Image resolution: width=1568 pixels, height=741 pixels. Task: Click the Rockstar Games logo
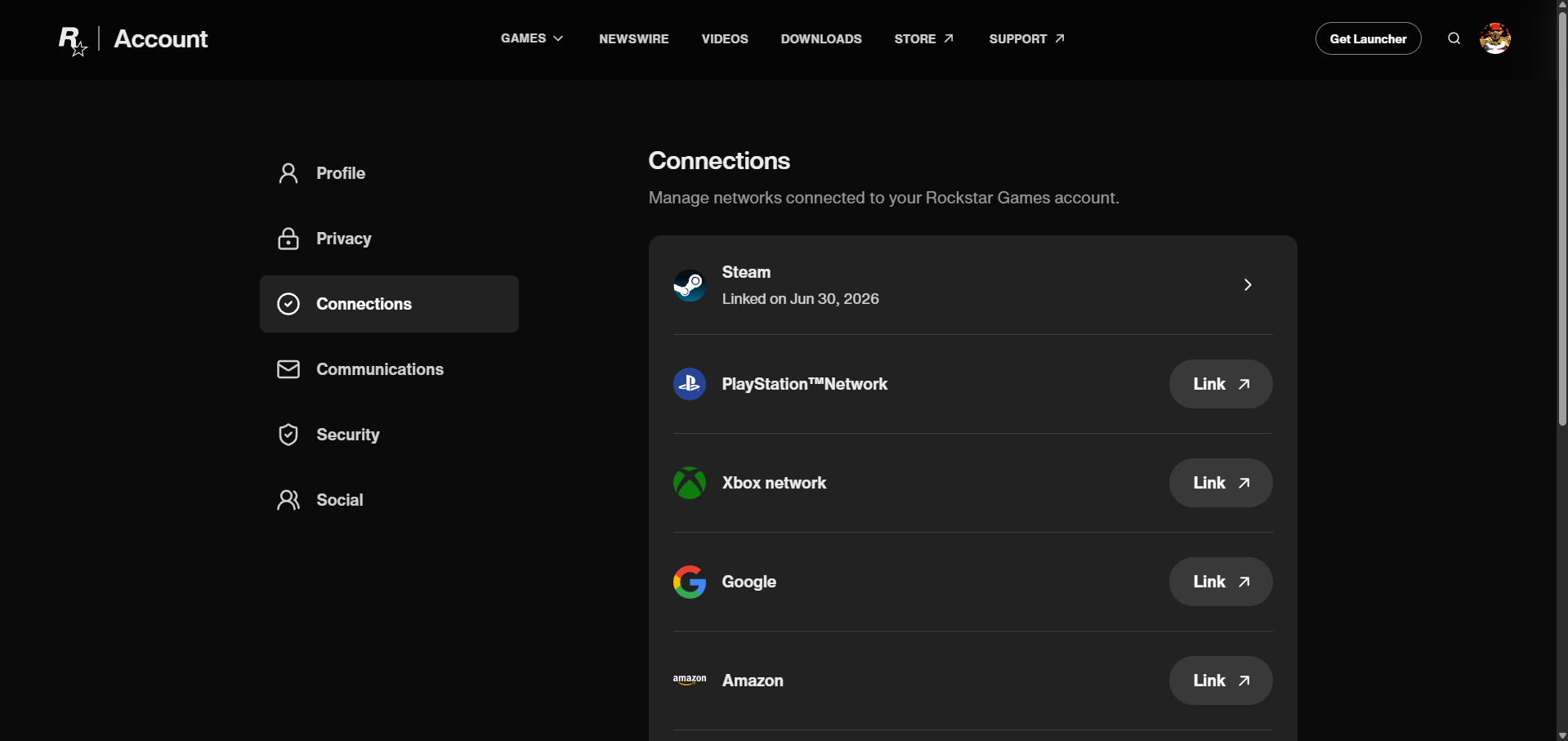point(73,40)
